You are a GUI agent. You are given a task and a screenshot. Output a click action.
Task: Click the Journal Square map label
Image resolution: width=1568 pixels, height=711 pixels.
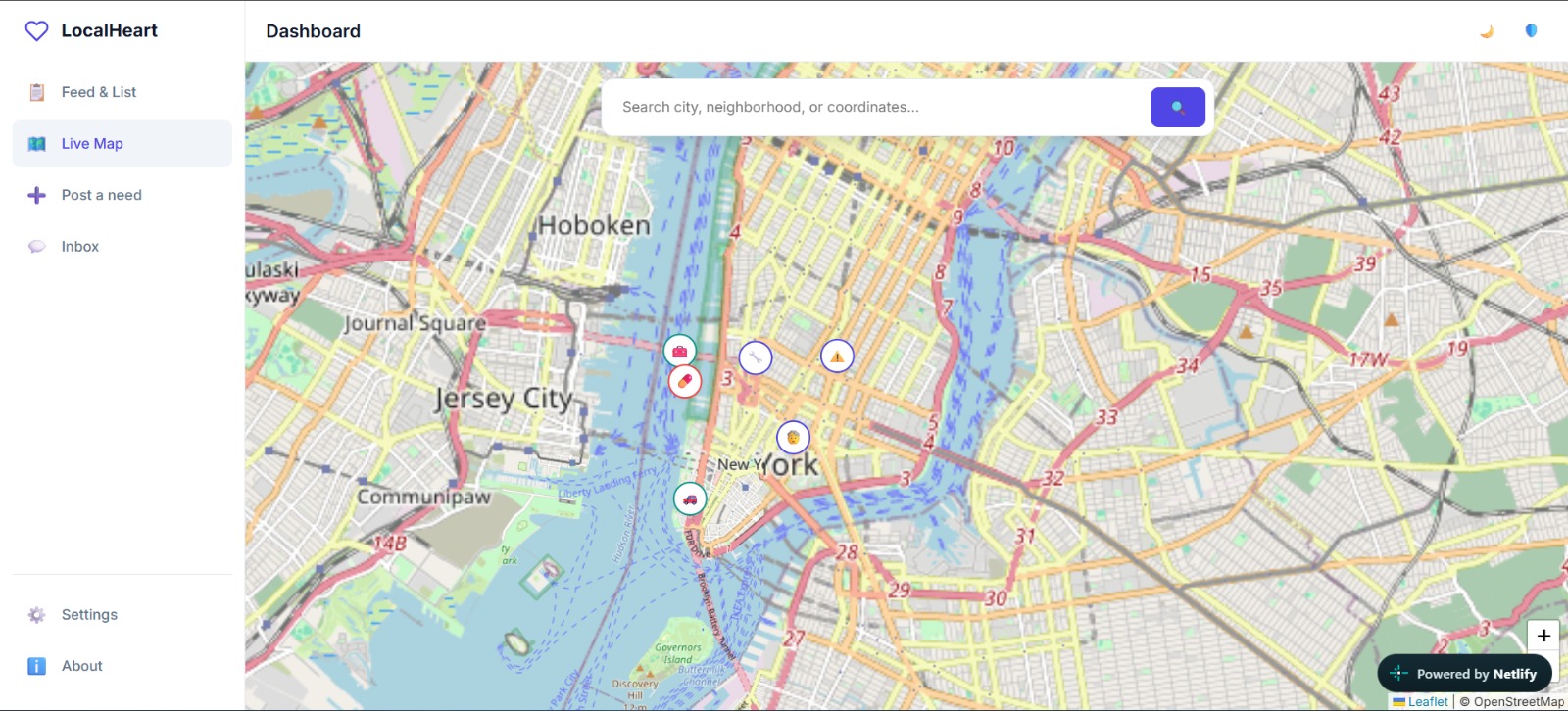(x=416, y=323)
